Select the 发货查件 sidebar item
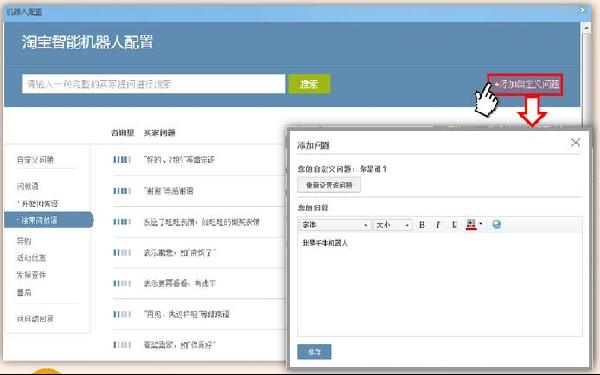600x375 pixels. point(31,275)
